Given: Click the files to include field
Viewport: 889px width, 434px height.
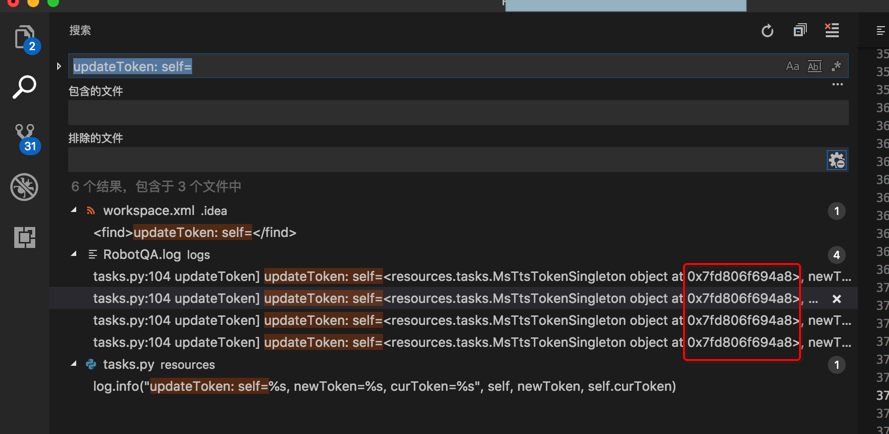Looking at the screenshot, I should click(x=458, y=113).
